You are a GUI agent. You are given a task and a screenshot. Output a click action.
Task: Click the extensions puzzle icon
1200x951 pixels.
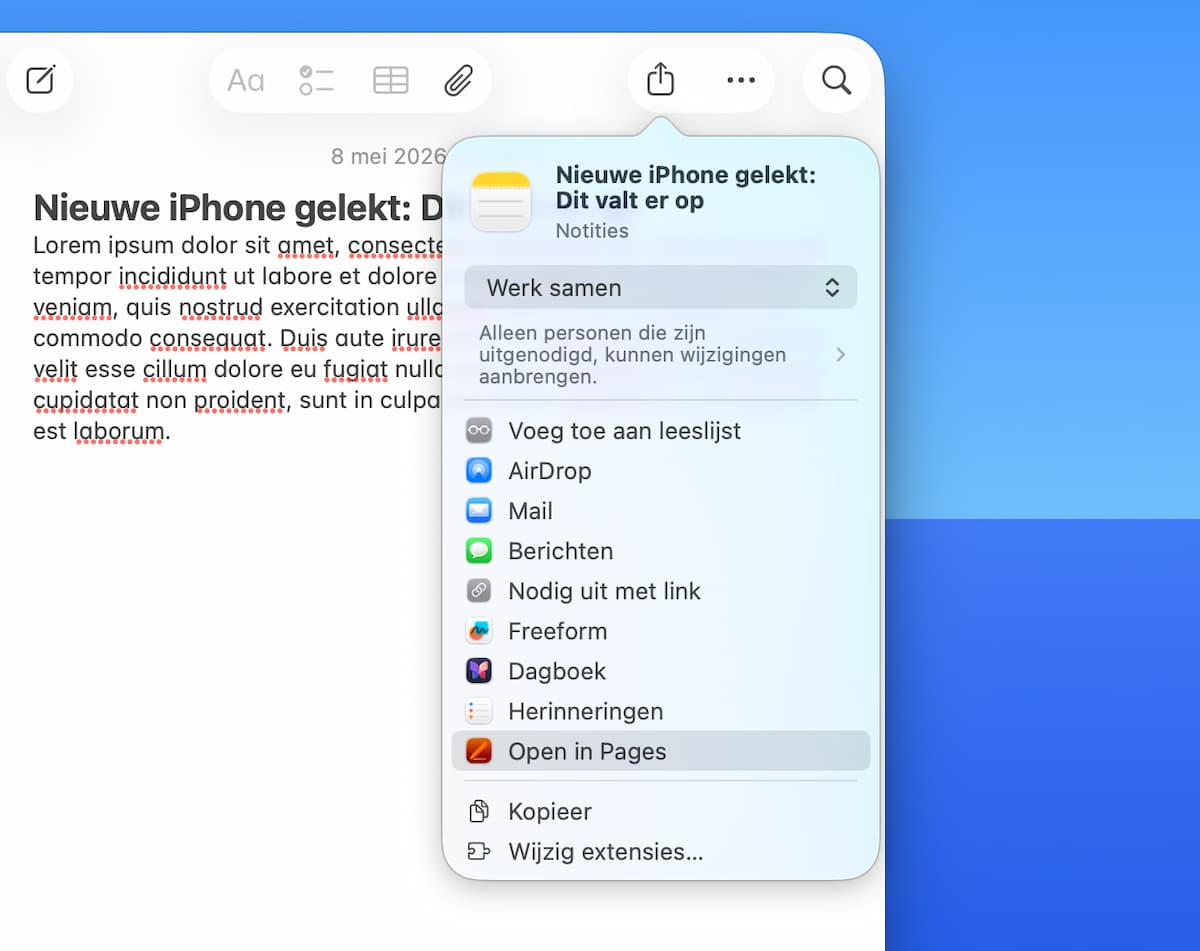[x=479, y=851]
